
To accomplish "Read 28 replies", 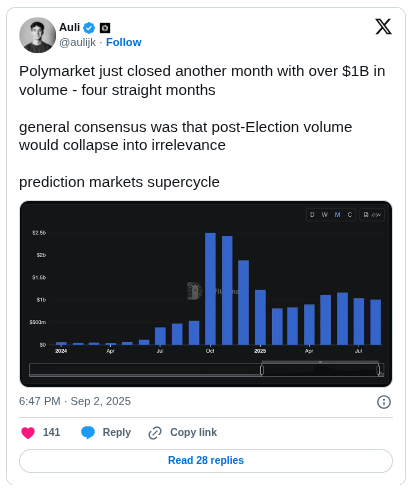I will 206,461.
